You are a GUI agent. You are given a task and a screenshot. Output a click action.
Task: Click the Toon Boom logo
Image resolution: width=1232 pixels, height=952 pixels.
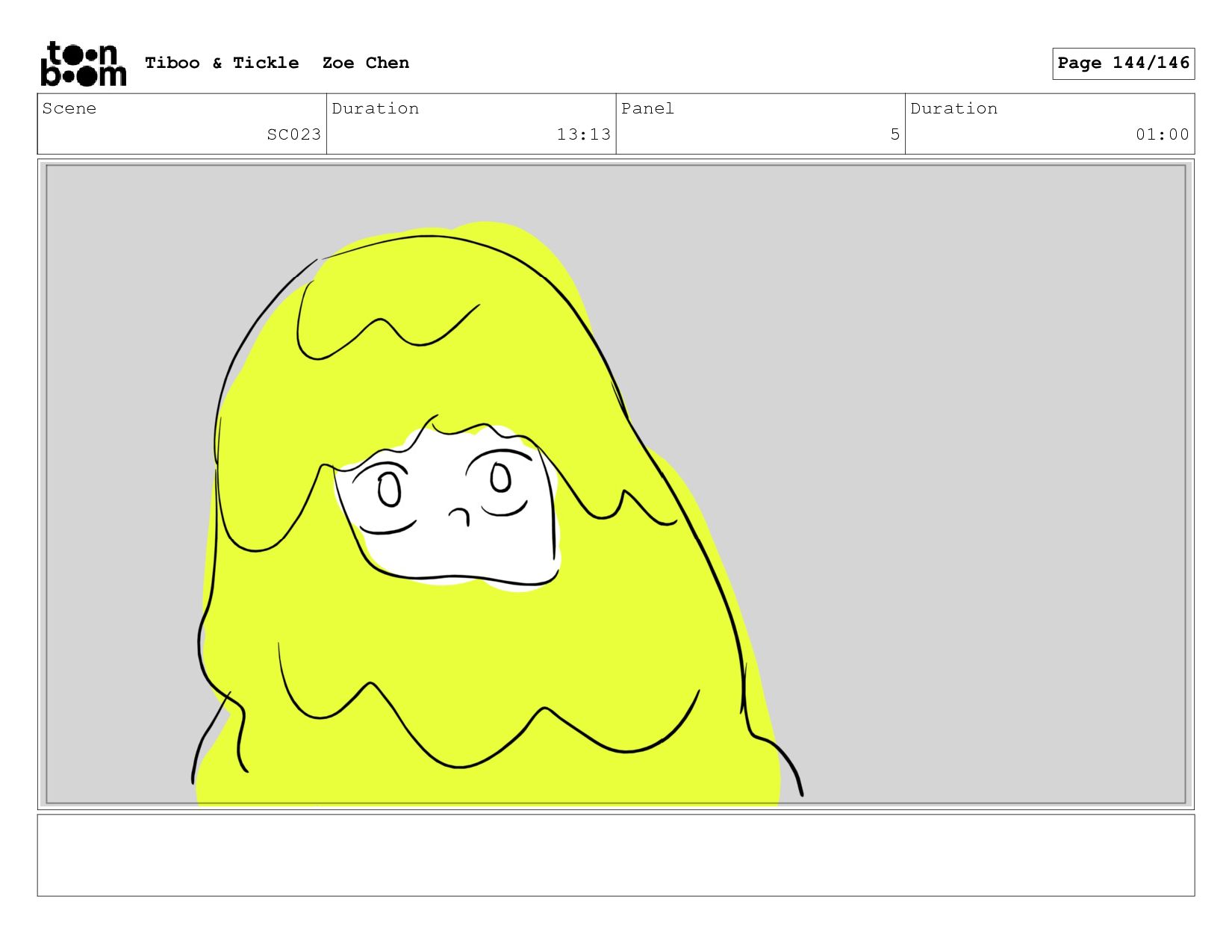click(x=83, y=63)
